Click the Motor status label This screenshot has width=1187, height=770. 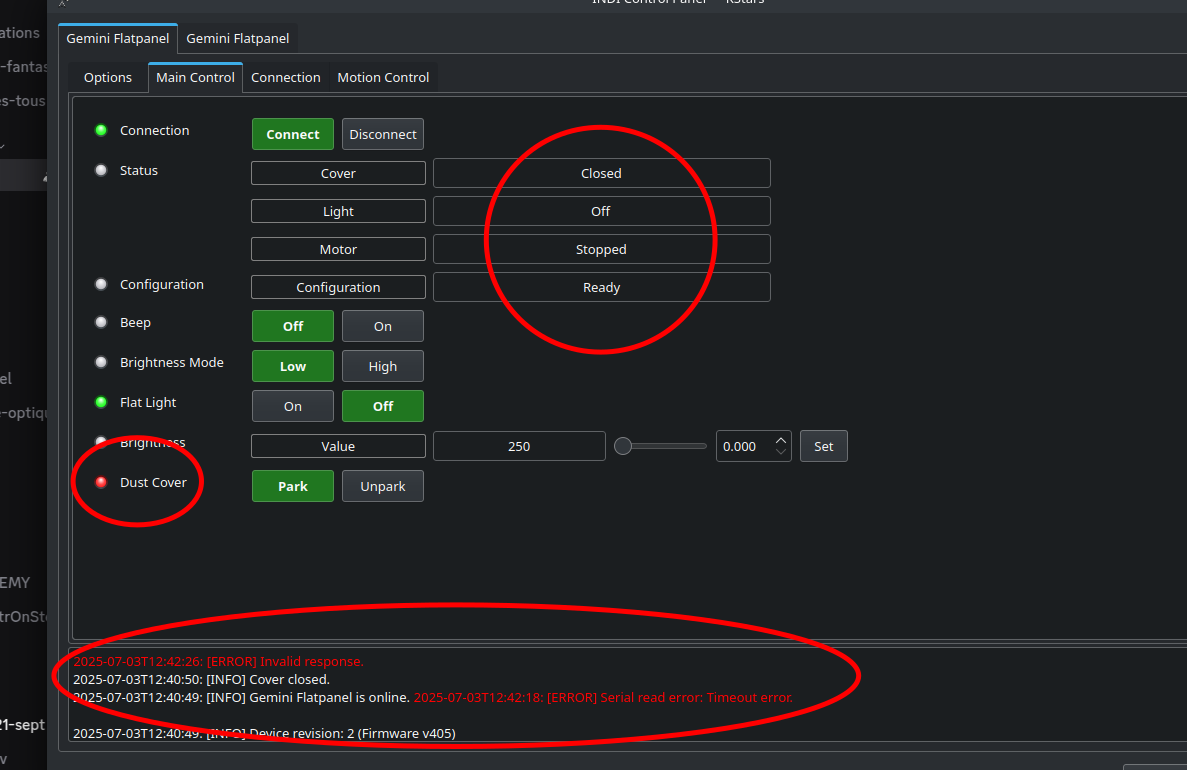tap(338, 249)
